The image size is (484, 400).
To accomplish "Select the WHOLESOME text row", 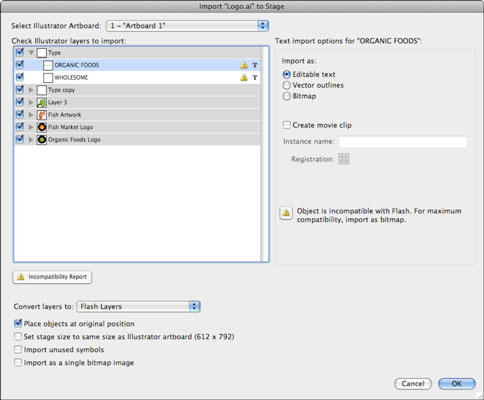I will coord(137,78).
